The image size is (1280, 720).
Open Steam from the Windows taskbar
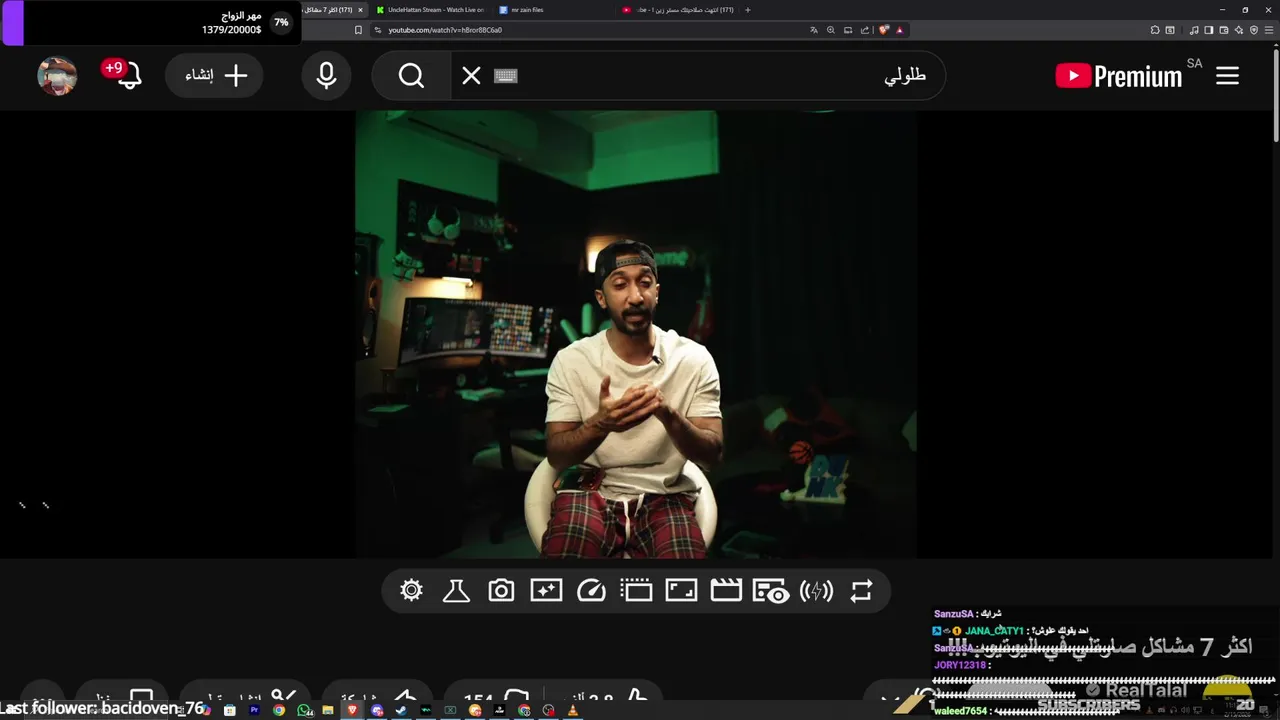coord(401,710)
